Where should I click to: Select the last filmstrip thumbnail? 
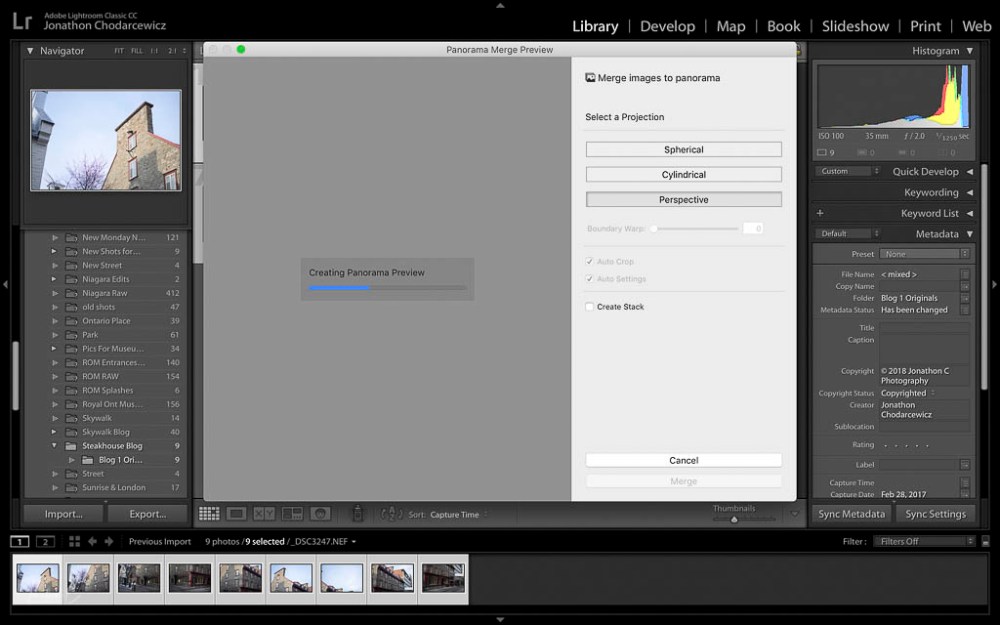click(x=443, y=579)
